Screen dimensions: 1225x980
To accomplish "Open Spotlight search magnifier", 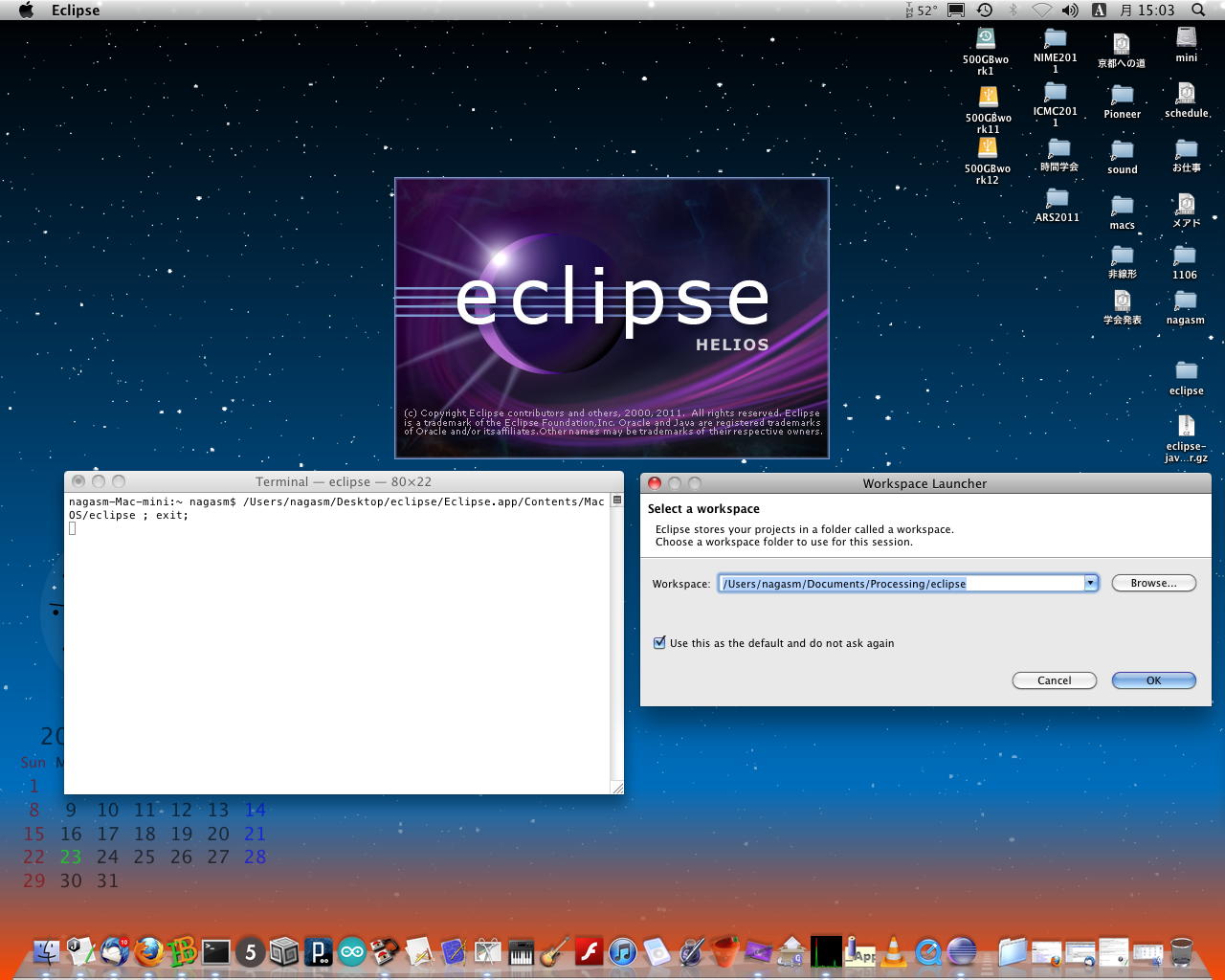I will point(1198,10).
